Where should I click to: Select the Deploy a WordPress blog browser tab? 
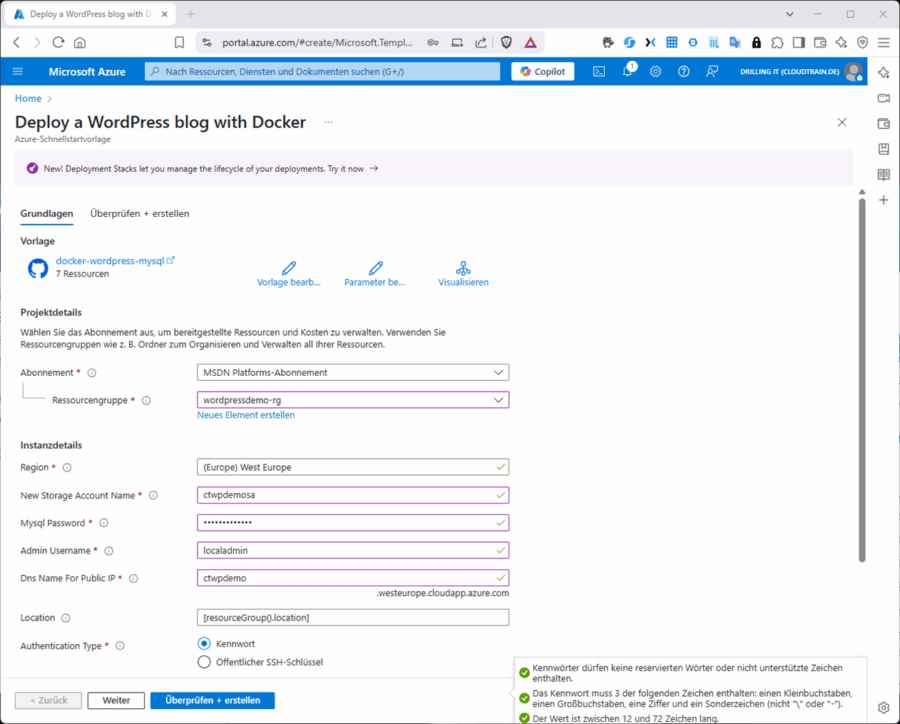91,14
